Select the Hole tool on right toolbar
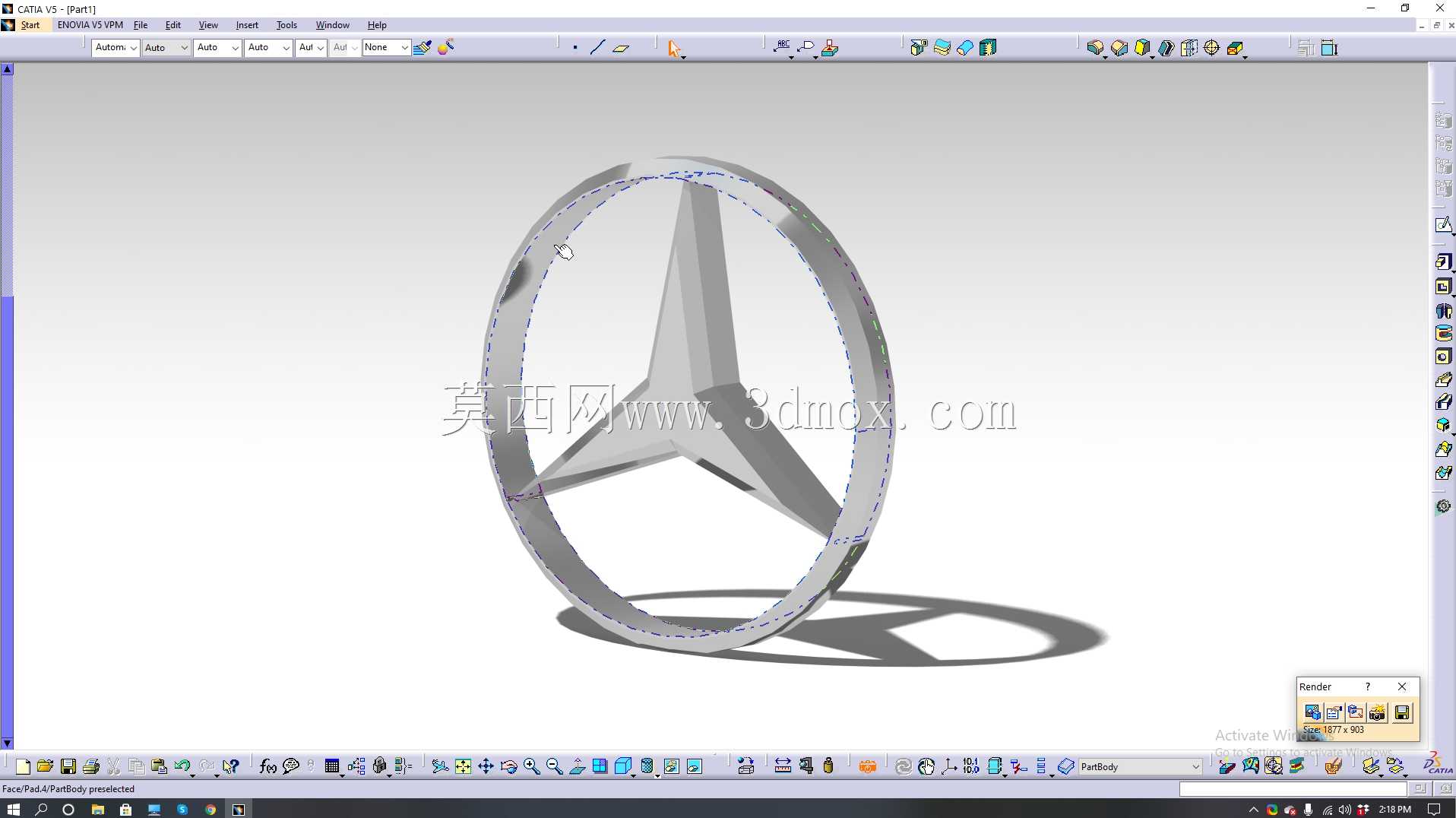 pos(1443,357)
